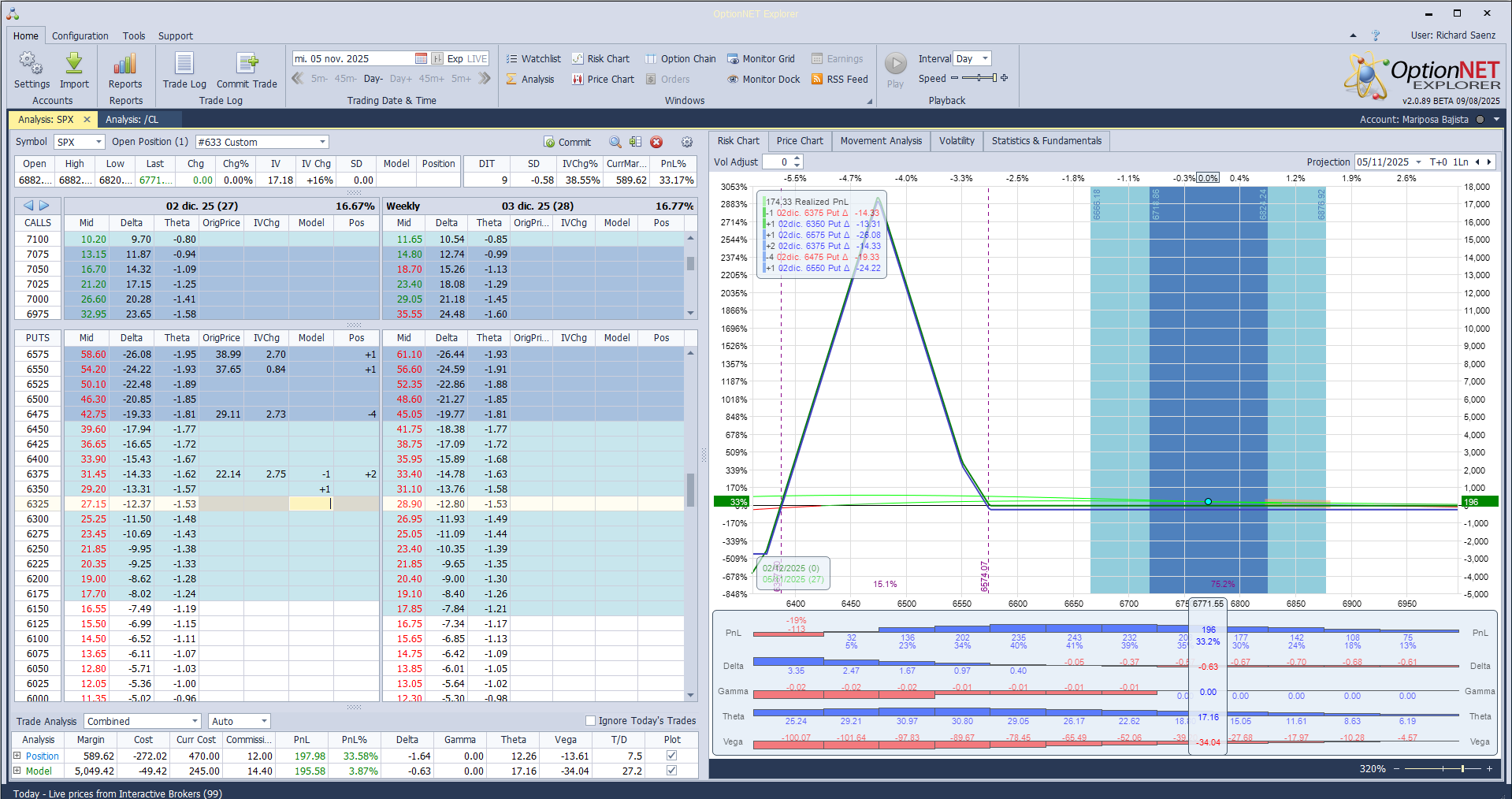Click the red delete position icon
Viewport: 1512px width, 799px height.
(x=656, y=143)
